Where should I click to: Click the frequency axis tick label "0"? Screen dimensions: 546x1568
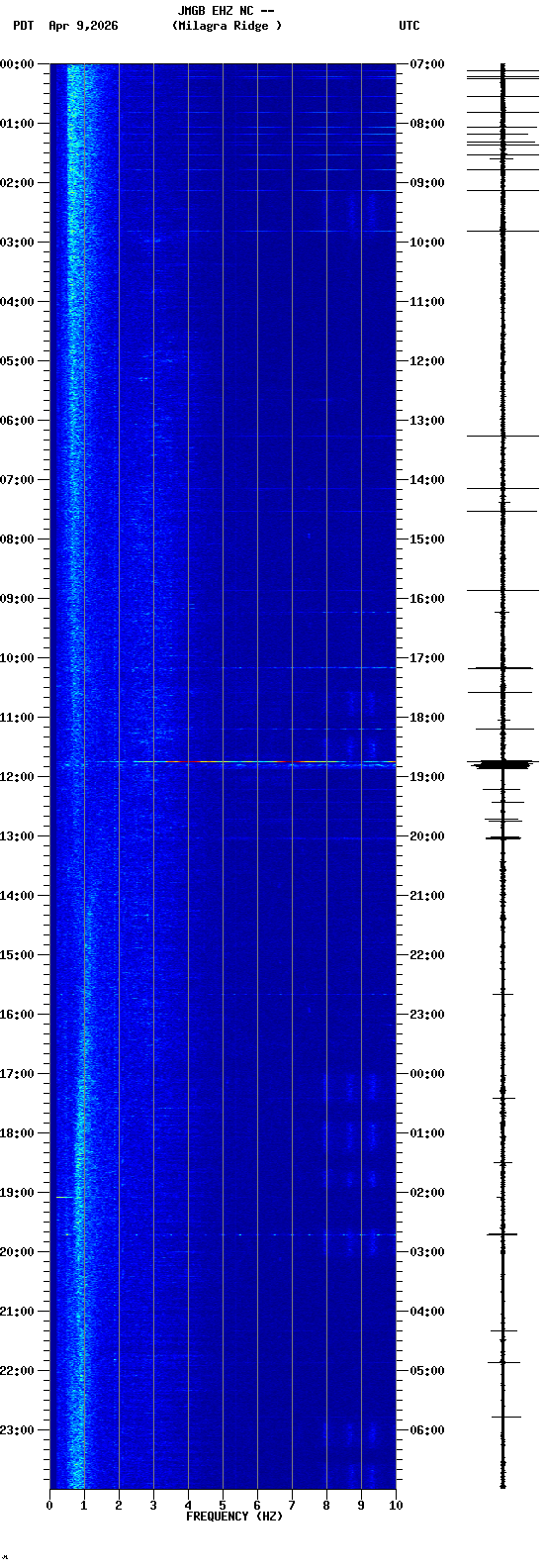[49, 1506]
